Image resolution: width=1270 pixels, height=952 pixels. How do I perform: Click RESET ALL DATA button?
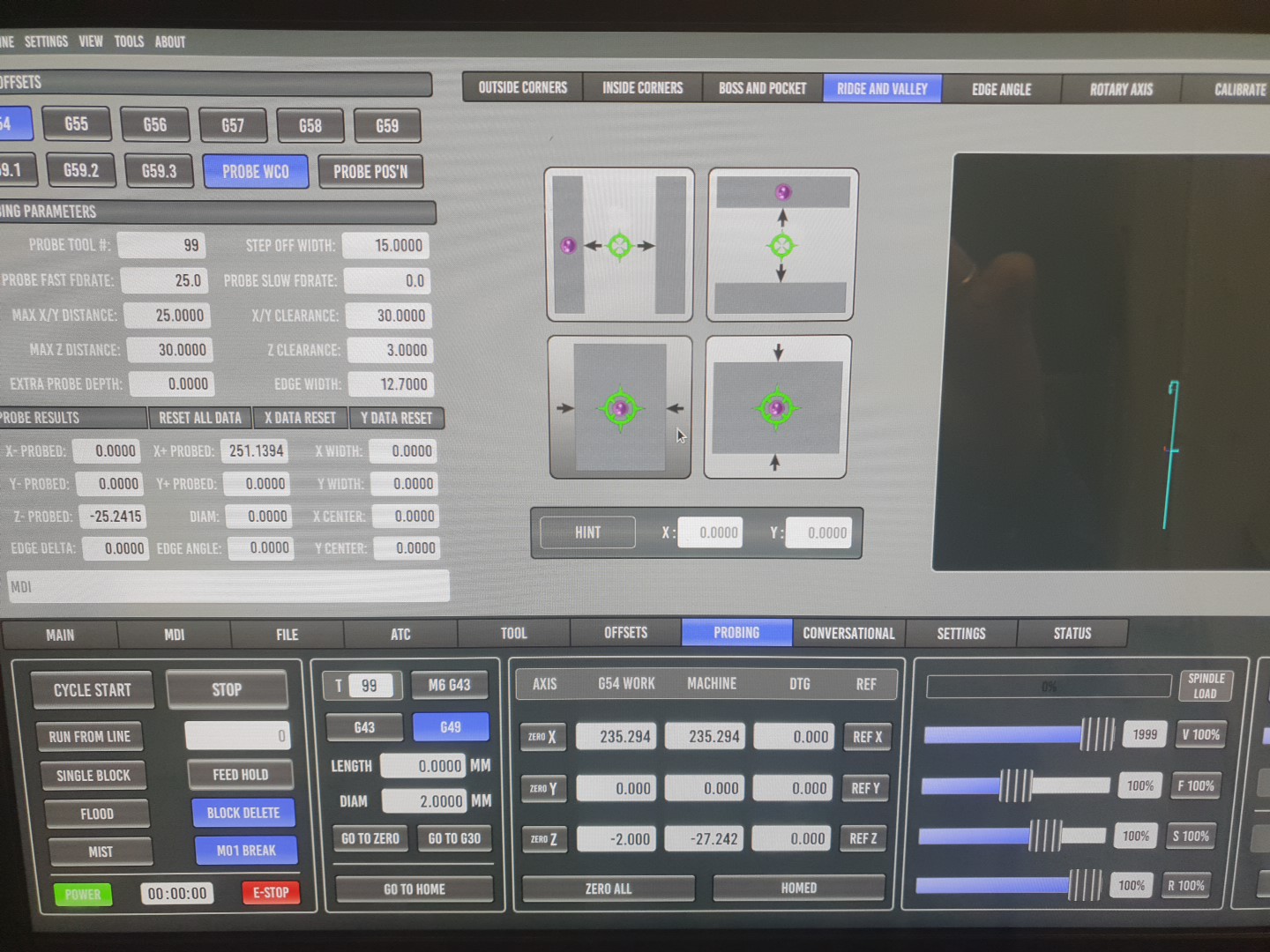[x=200, y=418]
